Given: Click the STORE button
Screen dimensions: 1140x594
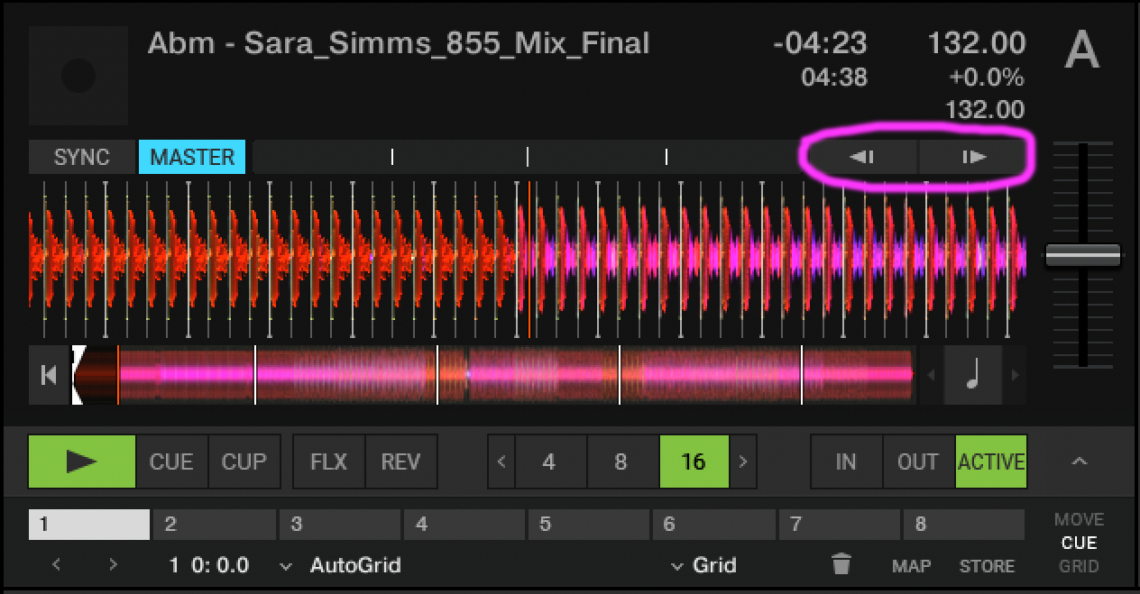Looking at the screenshot, I should coord(987,565).
